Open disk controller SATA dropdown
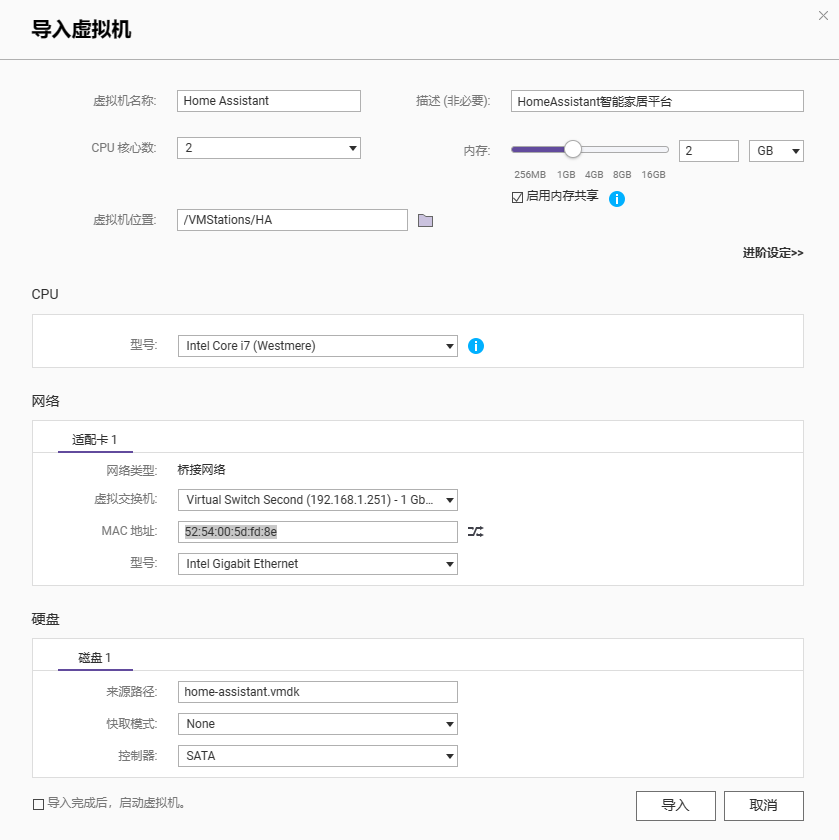 [x=318, y=756]
